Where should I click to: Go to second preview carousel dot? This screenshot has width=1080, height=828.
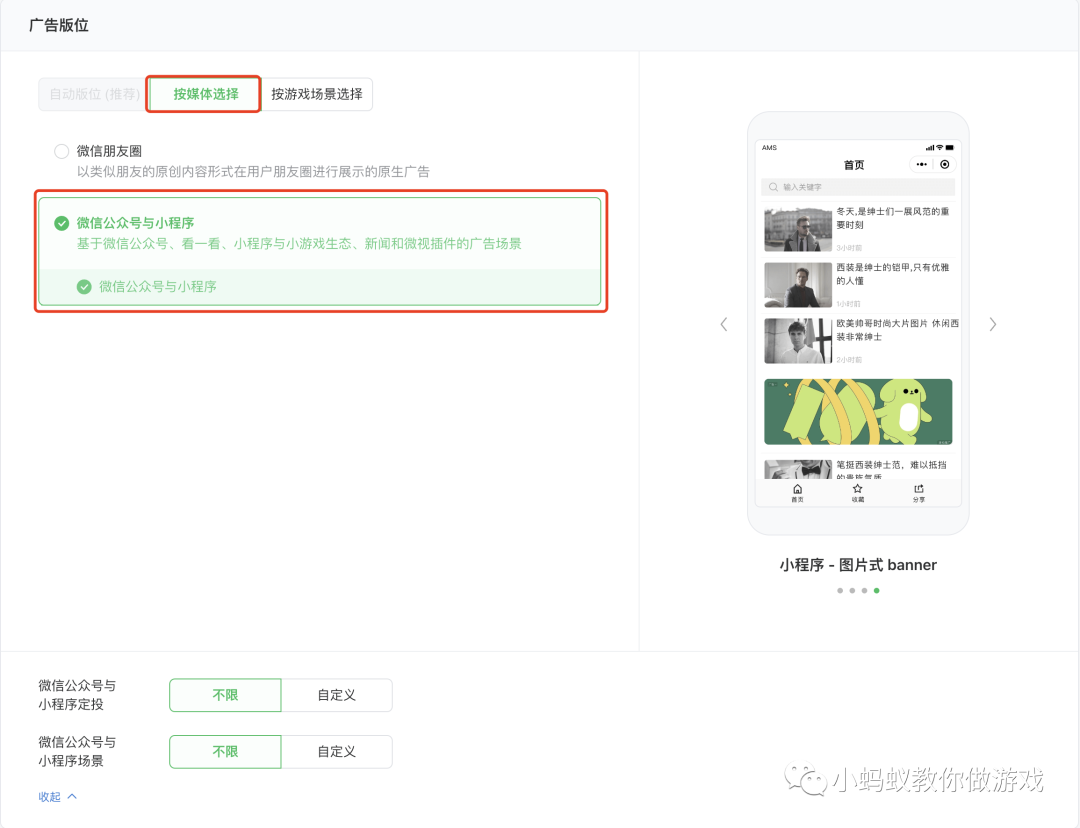coord(852,590)
